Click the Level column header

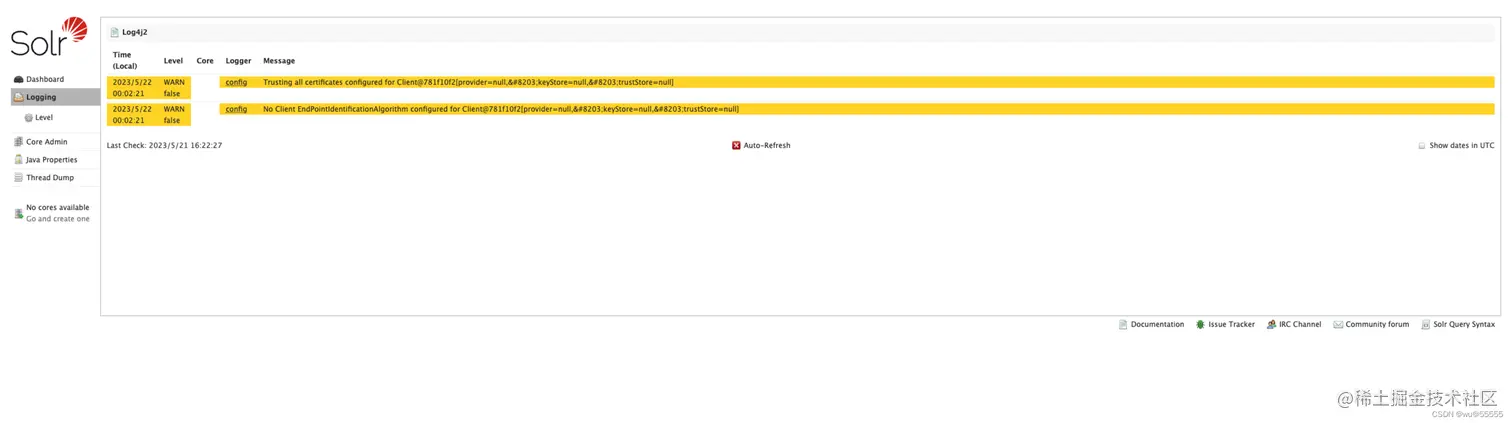(x=173, y=61)
